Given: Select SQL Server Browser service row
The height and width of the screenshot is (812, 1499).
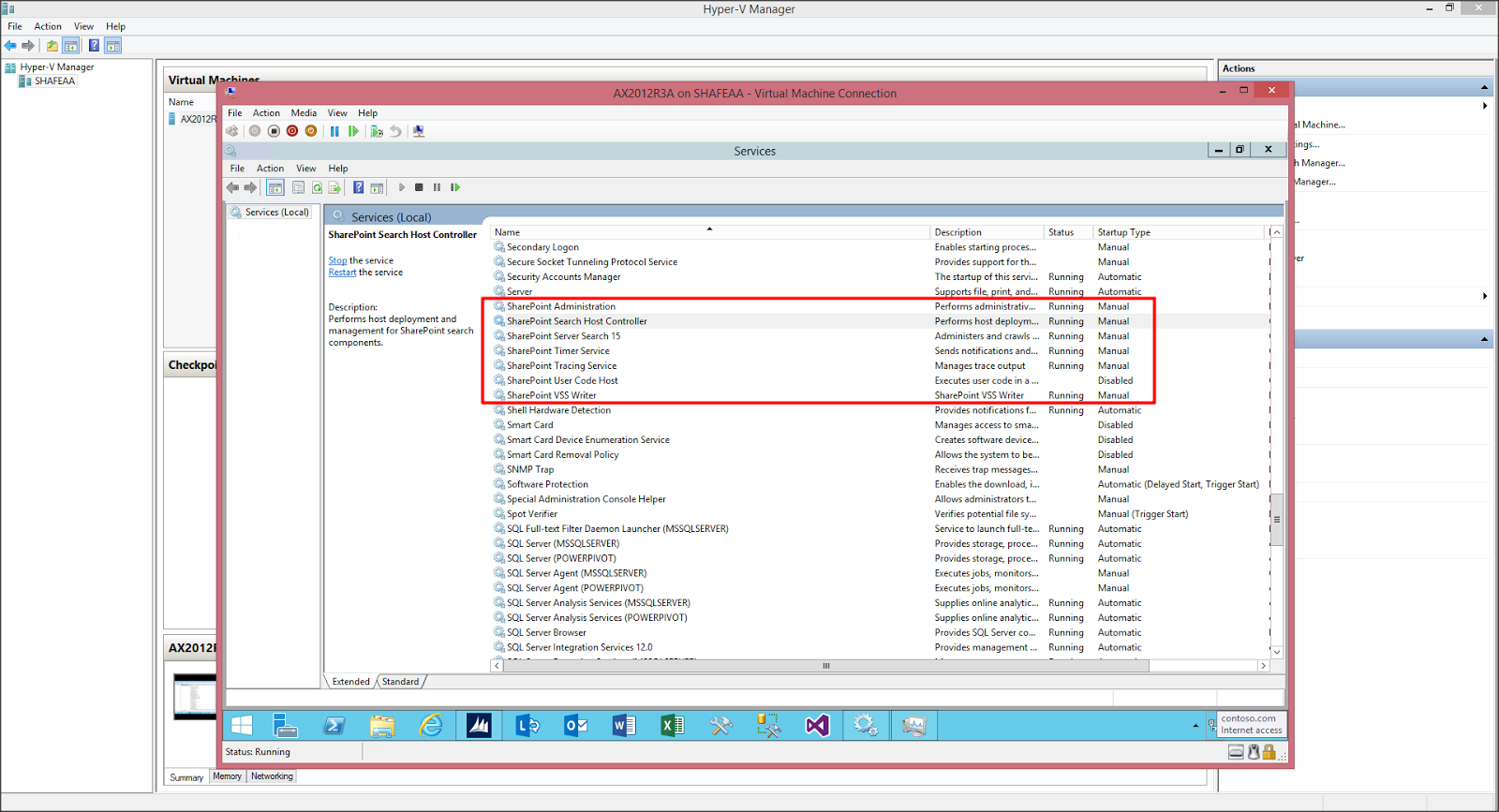Looking at the screenshot, I should click(881, 632).
